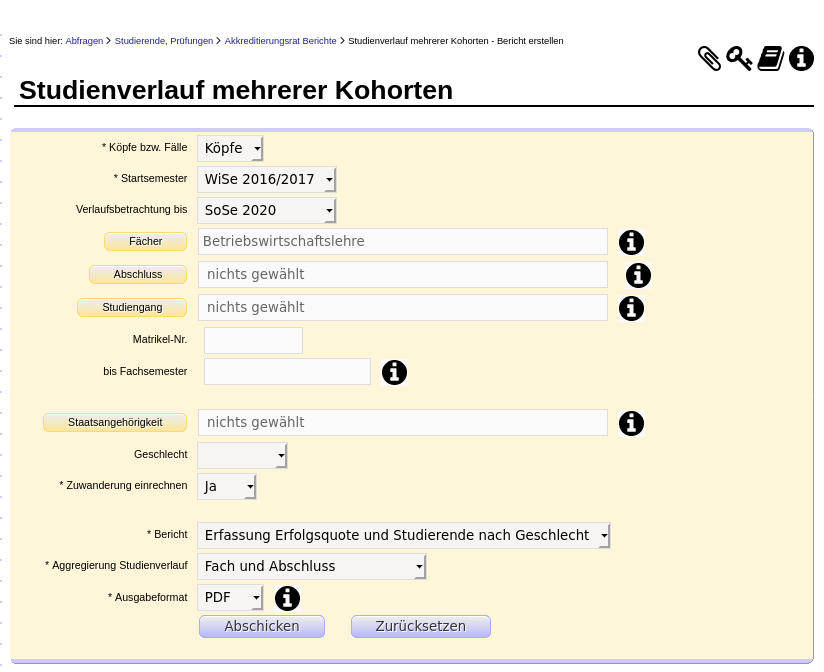The image size is (824, 672).
Task: Go to Akkreditierungsrat Berichte breadcrumb link
Action: [280, 41]
